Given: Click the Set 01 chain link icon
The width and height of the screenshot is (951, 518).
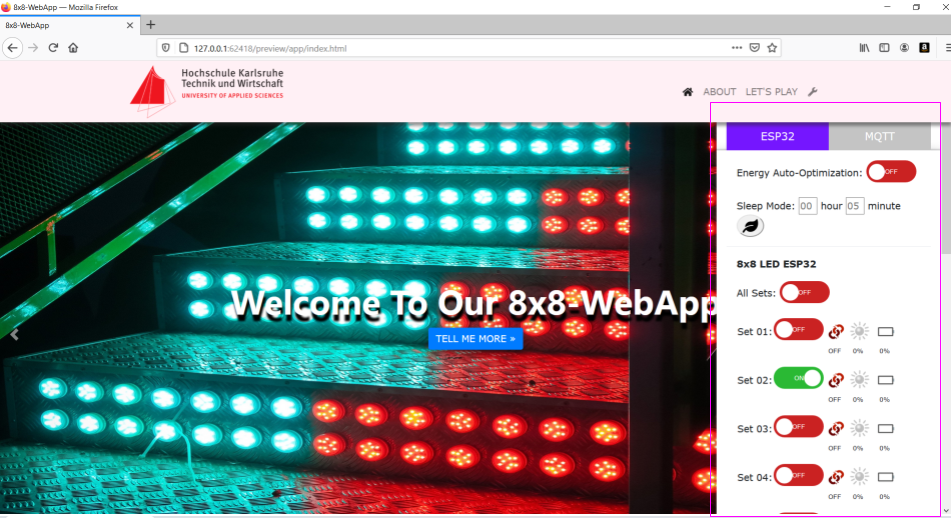Looking at the screenshot, I should click(x=837, y=331).
